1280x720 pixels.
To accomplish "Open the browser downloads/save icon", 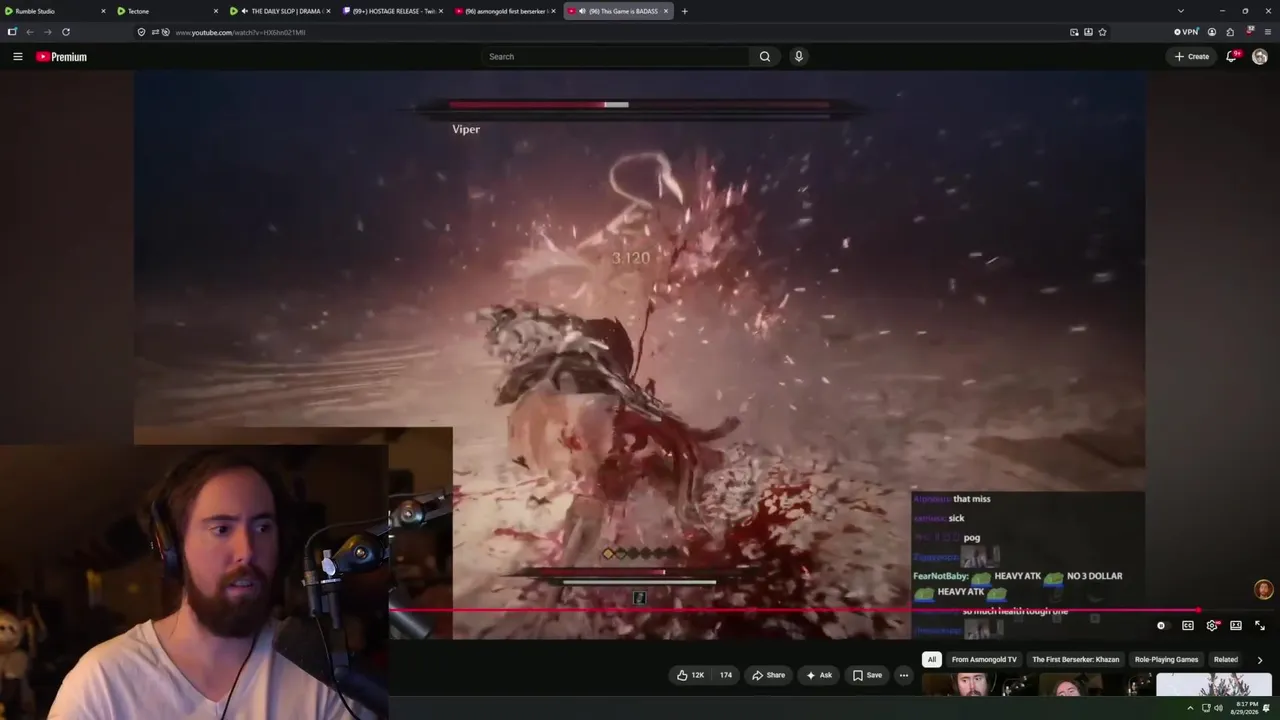I will 1088,32.
